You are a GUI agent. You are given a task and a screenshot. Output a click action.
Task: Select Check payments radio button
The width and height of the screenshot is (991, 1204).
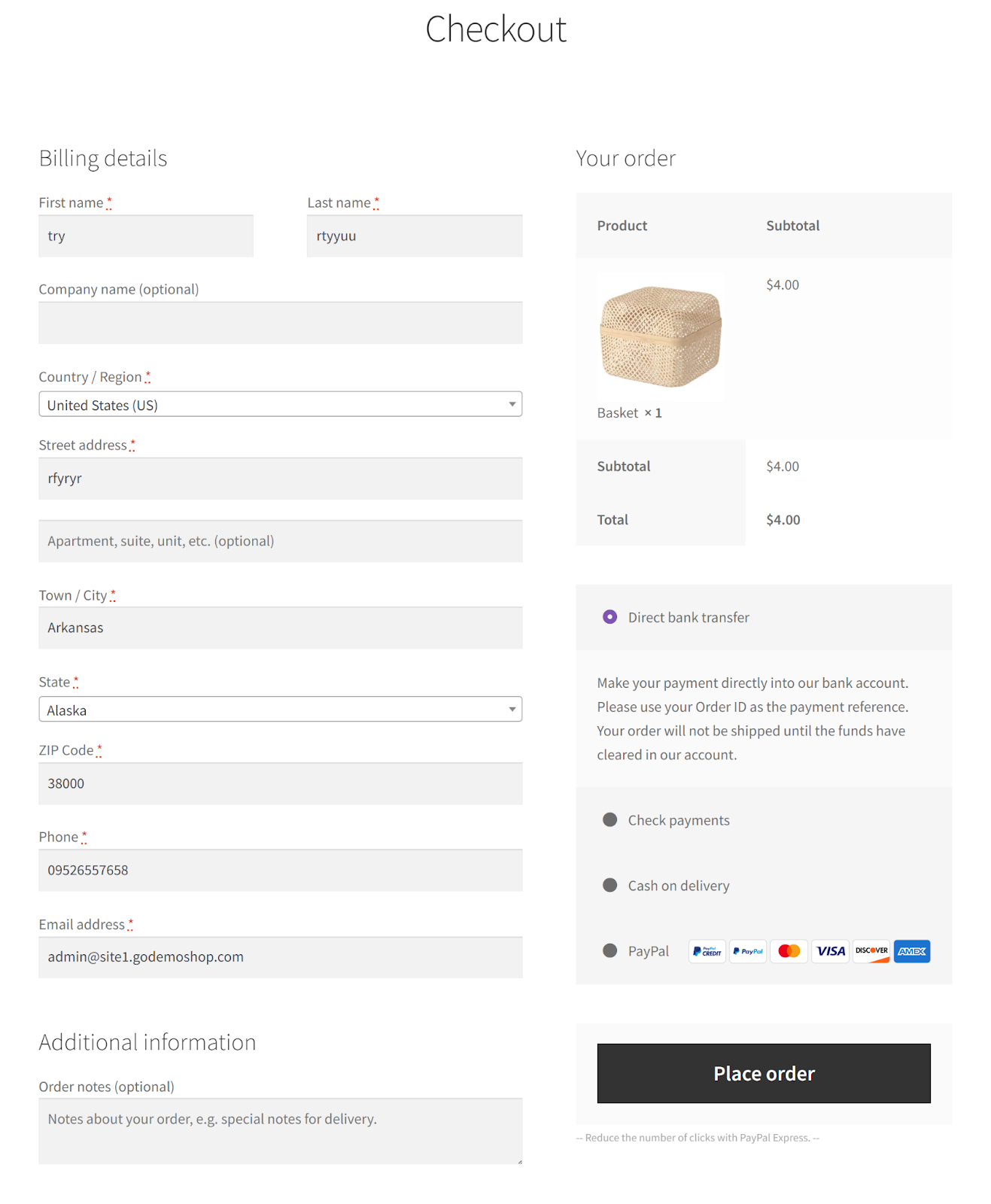610,819
